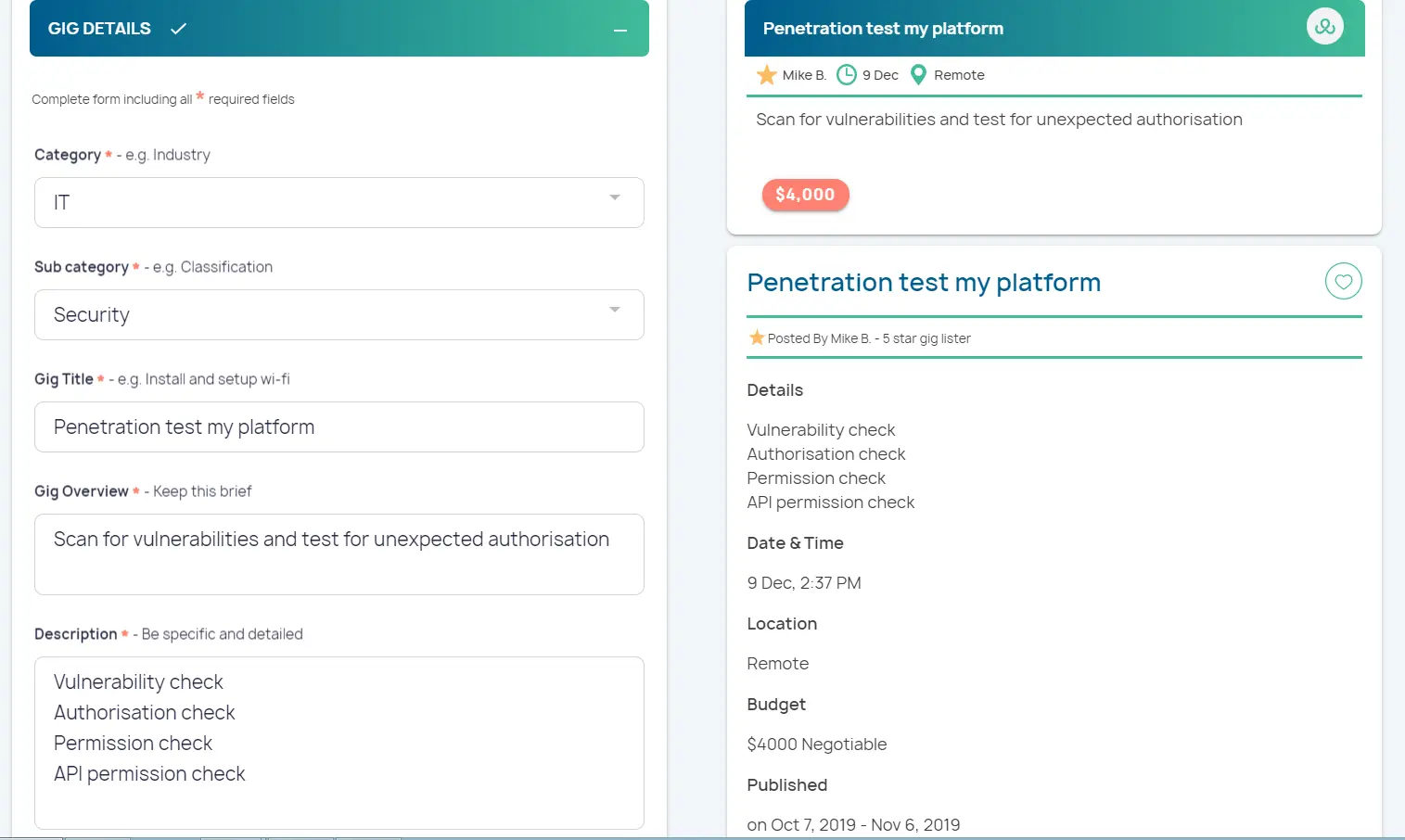Collapse the GIG DETAILS section

point(620,30)
